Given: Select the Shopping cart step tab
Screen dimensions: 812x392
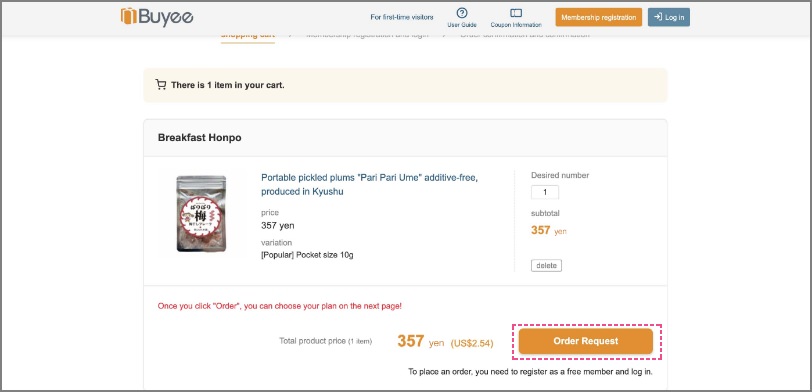Looking at the screenshot, I should 248,36.
